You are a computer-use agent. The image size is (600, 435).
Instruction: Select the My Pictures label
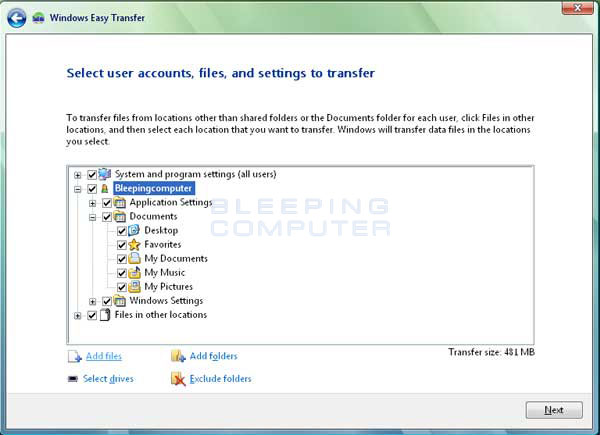pos(168,287)
